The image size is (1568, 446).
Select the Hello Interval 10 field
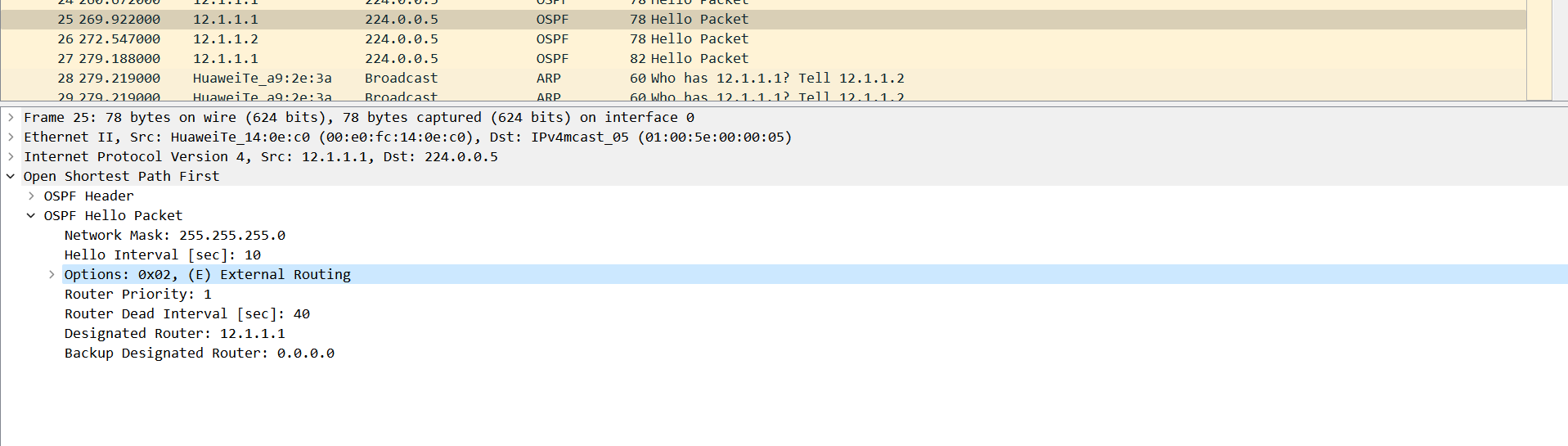click(x=163, y=255)
